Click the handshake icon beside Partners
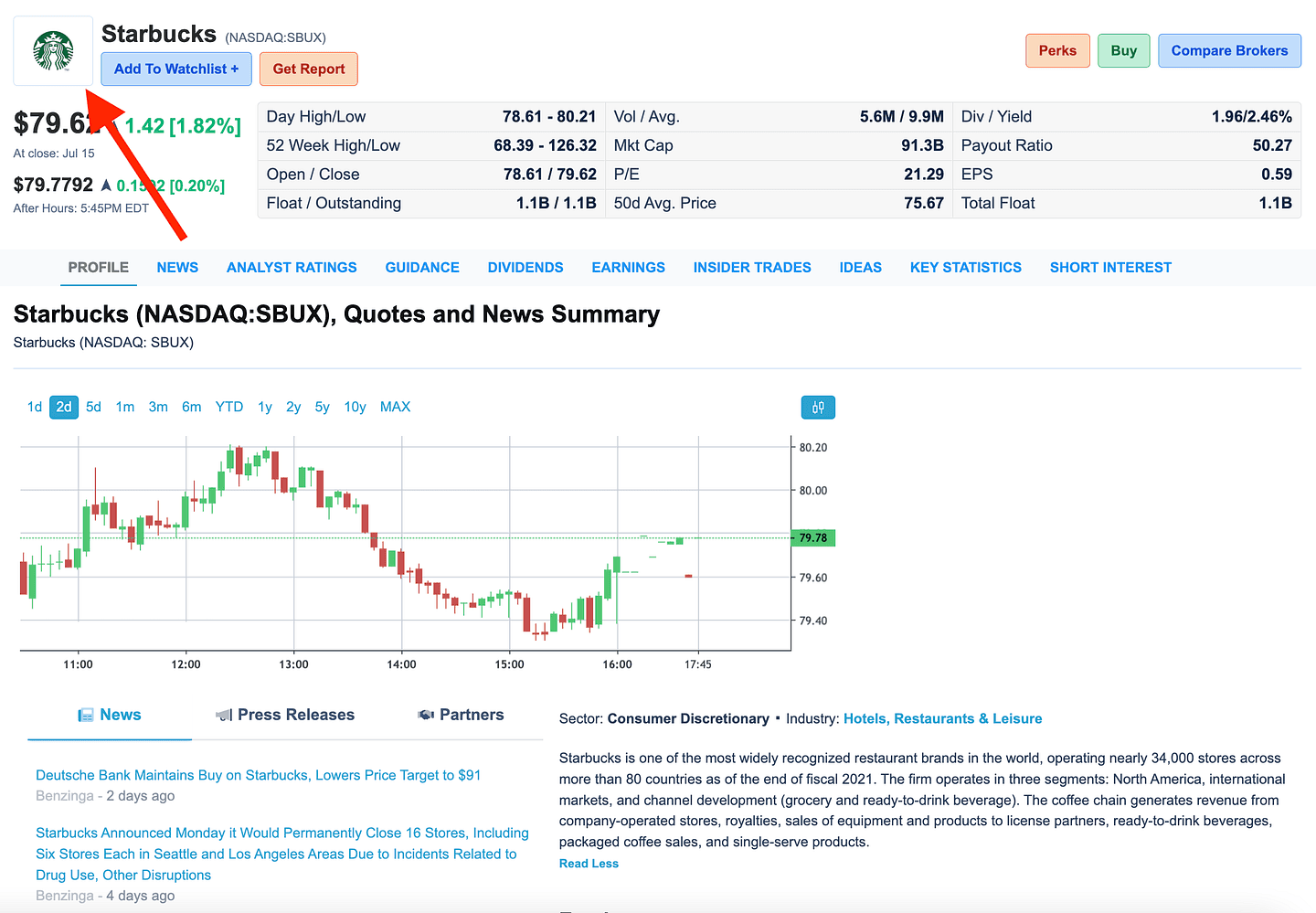This screenshot has height=913, width=1316. pos(426,715)
